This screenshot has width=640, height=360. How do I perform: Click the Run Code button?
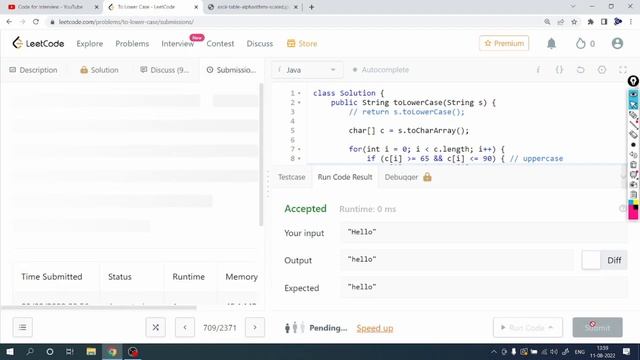pos(527,327)
